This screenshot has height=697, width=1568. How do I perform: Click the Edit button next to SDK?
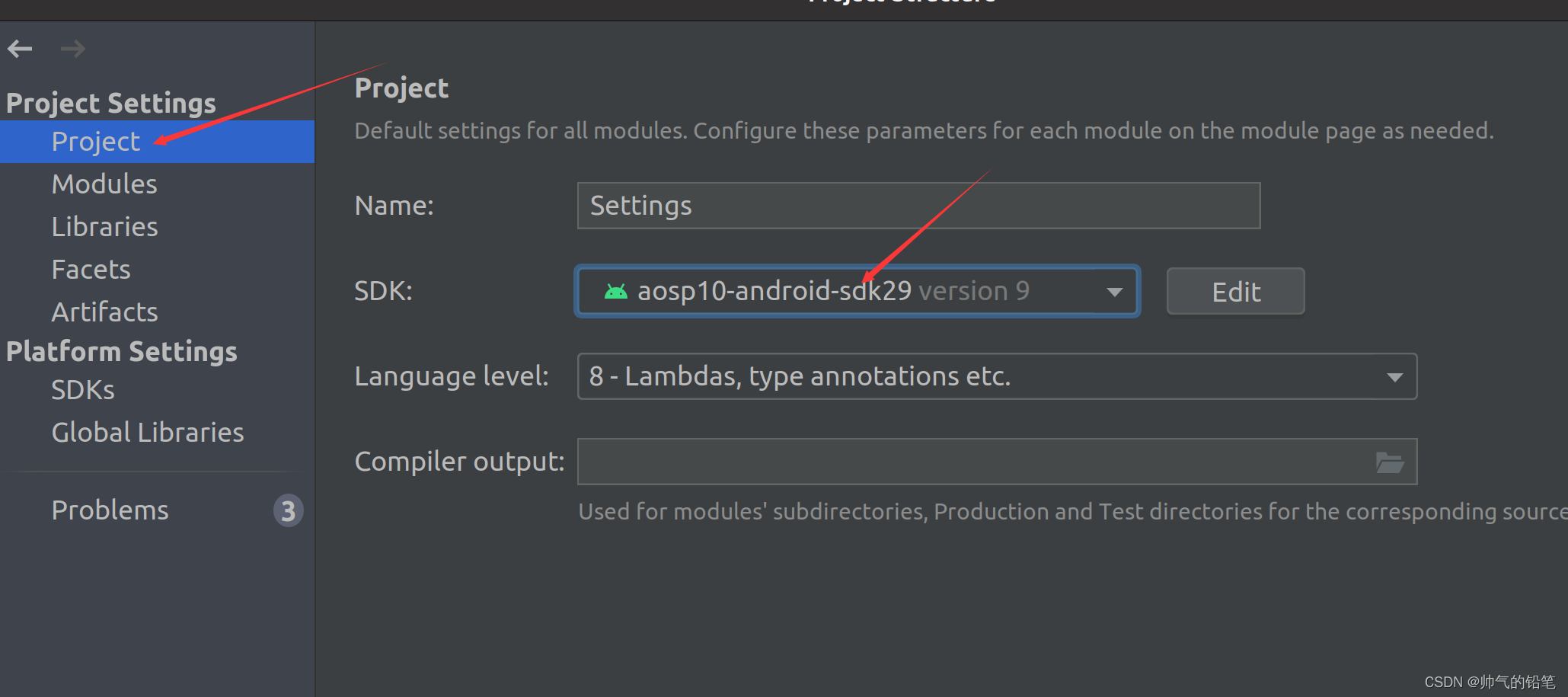coord(1235,290)
